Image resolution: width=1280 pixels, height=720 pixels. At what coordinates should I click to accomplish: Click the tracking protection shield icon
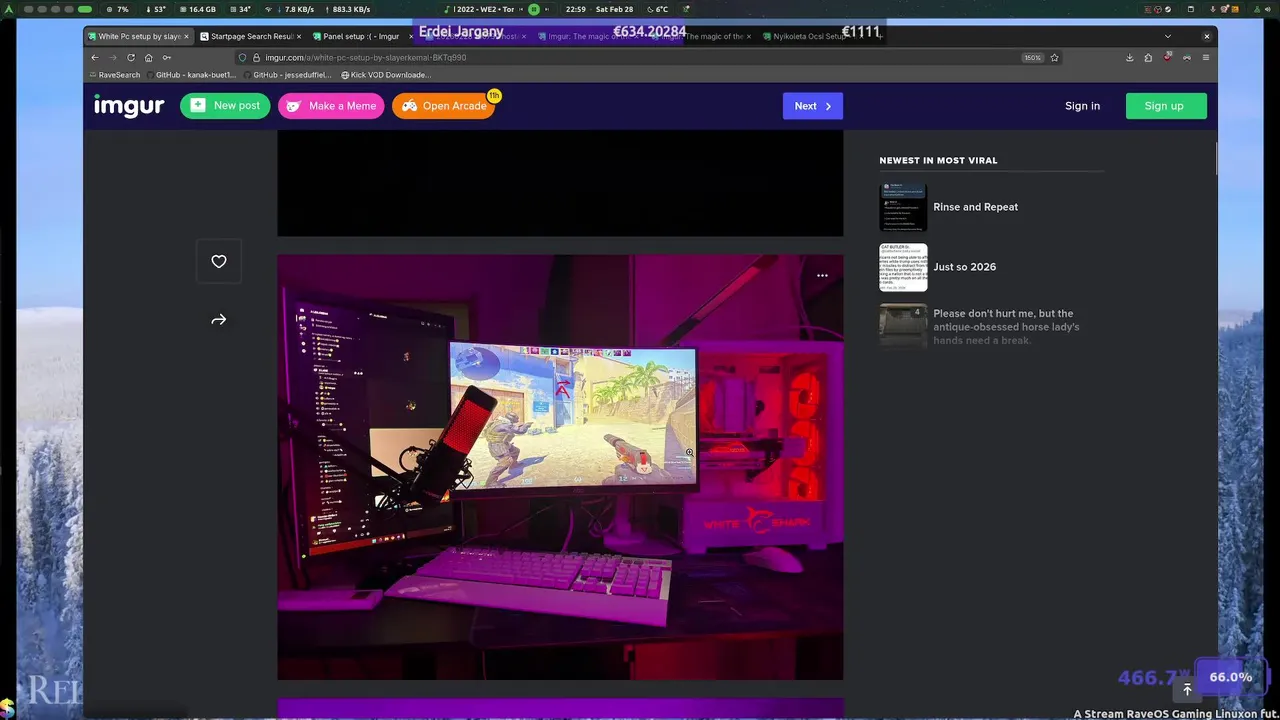(243, 58)
